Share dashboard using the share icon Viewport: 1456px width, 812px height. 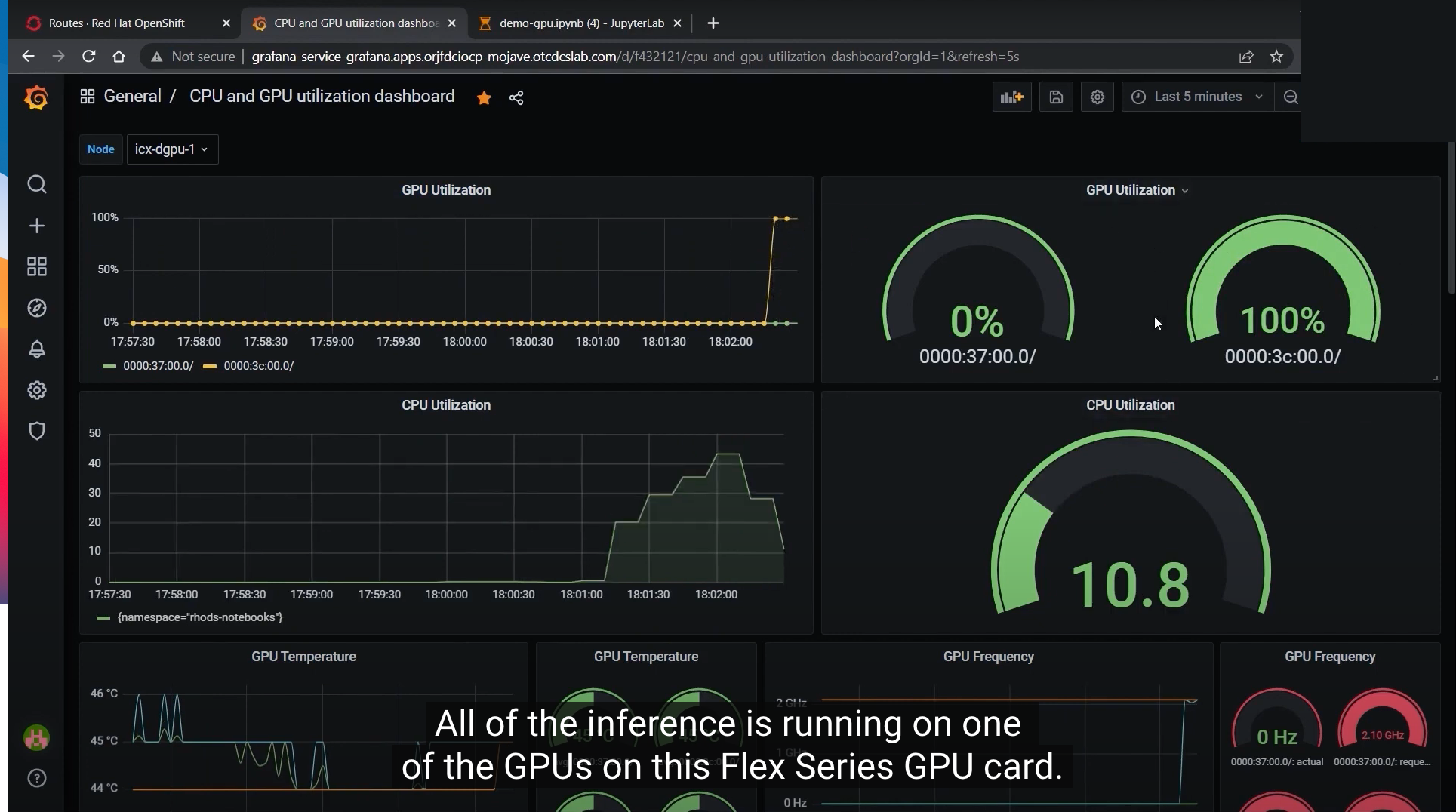tap(516, 97)
